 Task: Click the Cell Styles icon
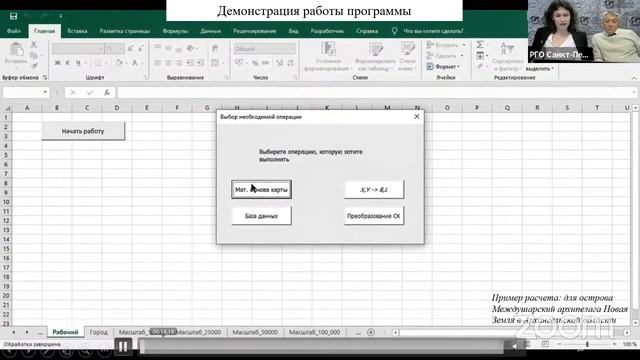coord(407,50)
